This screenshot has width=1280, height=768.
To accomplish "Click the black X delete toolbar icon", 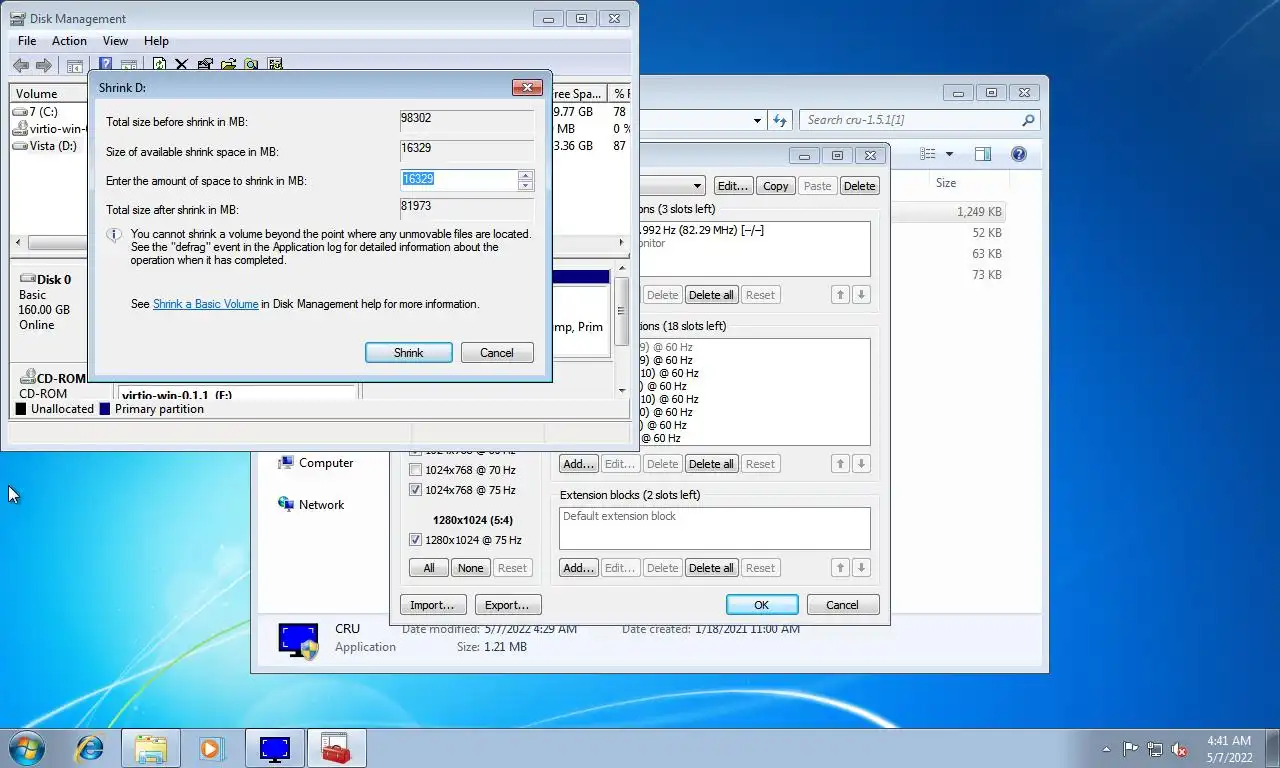I will (182, 65).
